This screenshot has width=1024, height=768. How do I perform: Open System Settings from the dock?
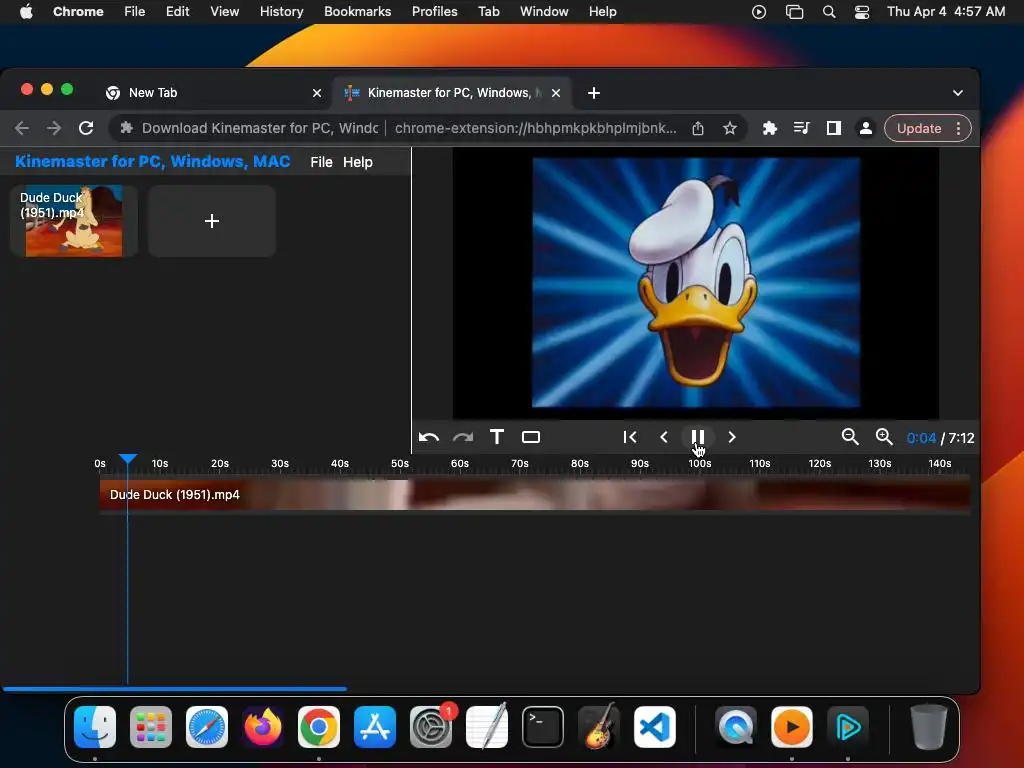tap(431, 727)
